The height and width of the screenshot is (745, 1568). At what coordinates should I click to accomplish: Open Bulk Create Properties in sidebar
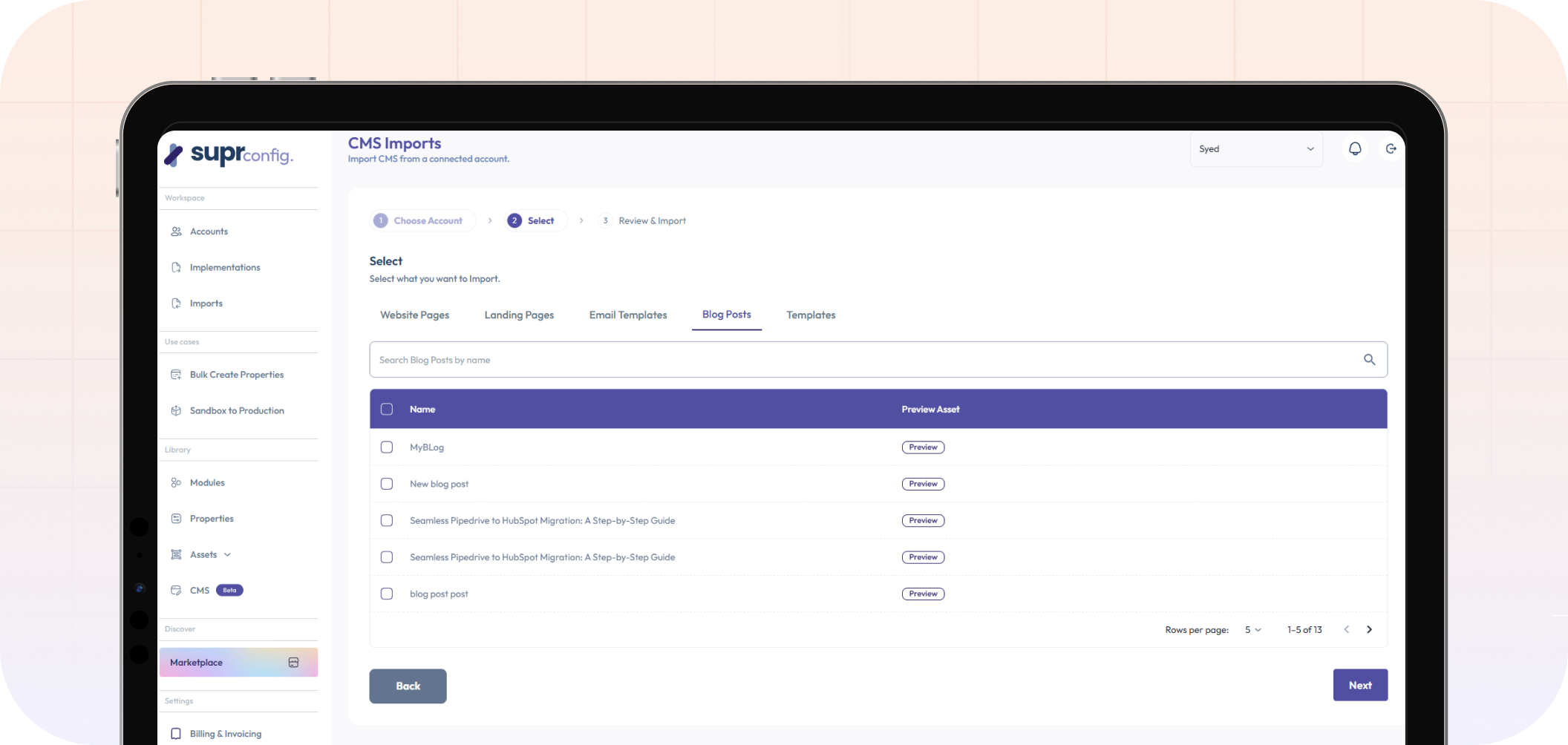point(236,375)
